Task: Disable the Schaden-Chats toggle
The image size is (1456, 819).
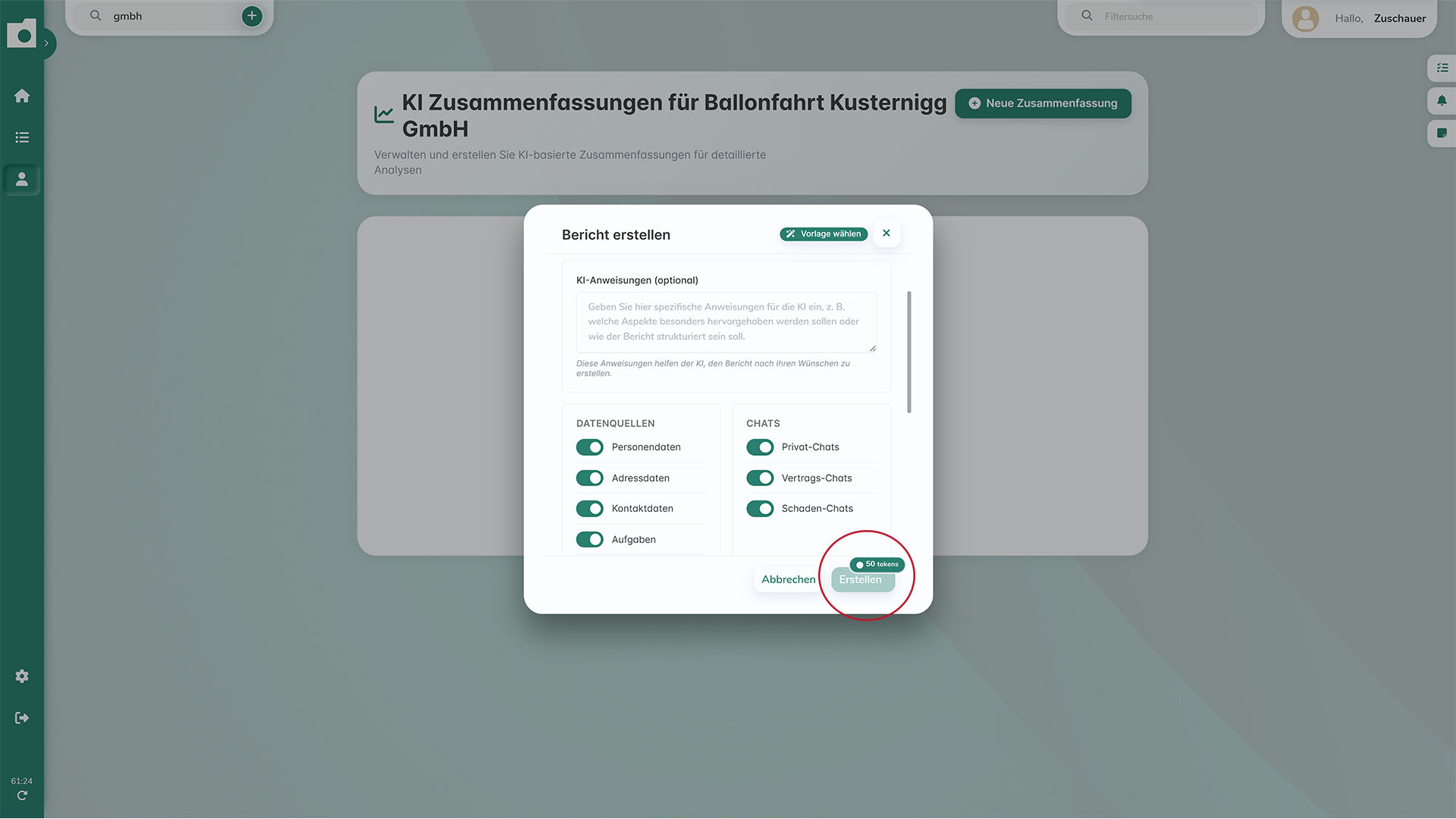Action: pyautogui.click(x=760, y=508)
